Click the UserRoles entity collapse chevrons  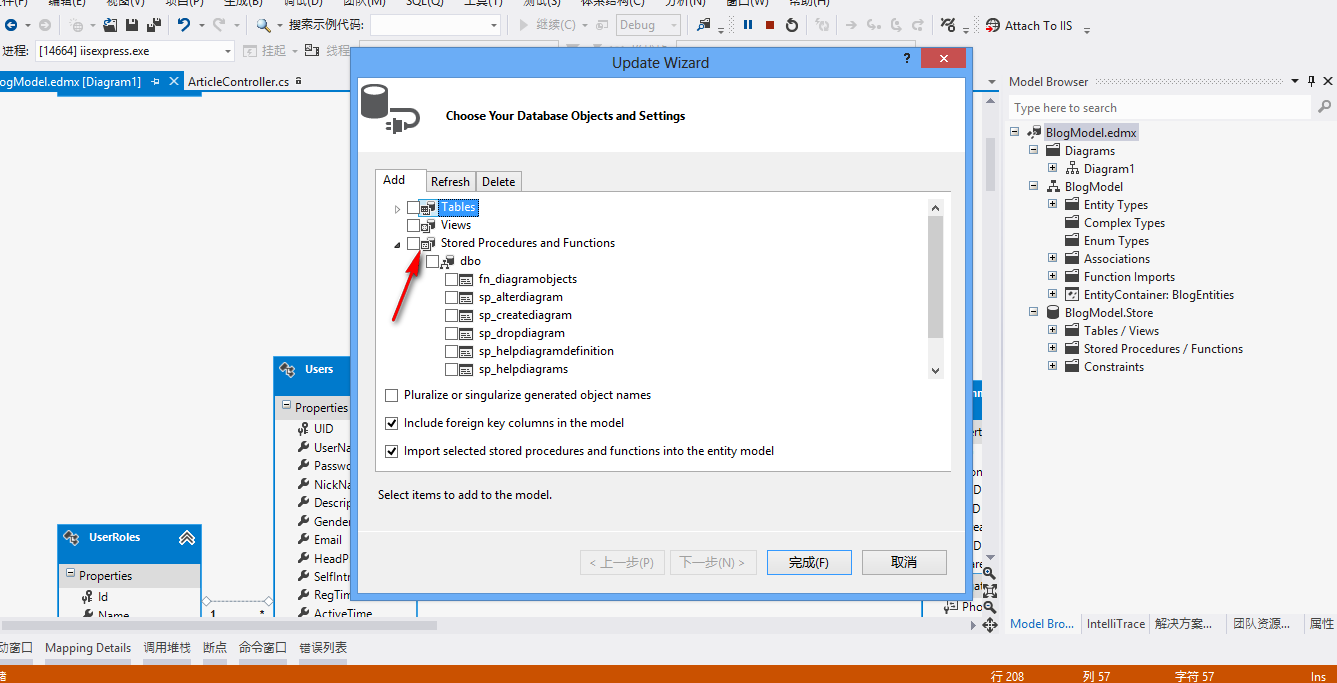(187, 538)
